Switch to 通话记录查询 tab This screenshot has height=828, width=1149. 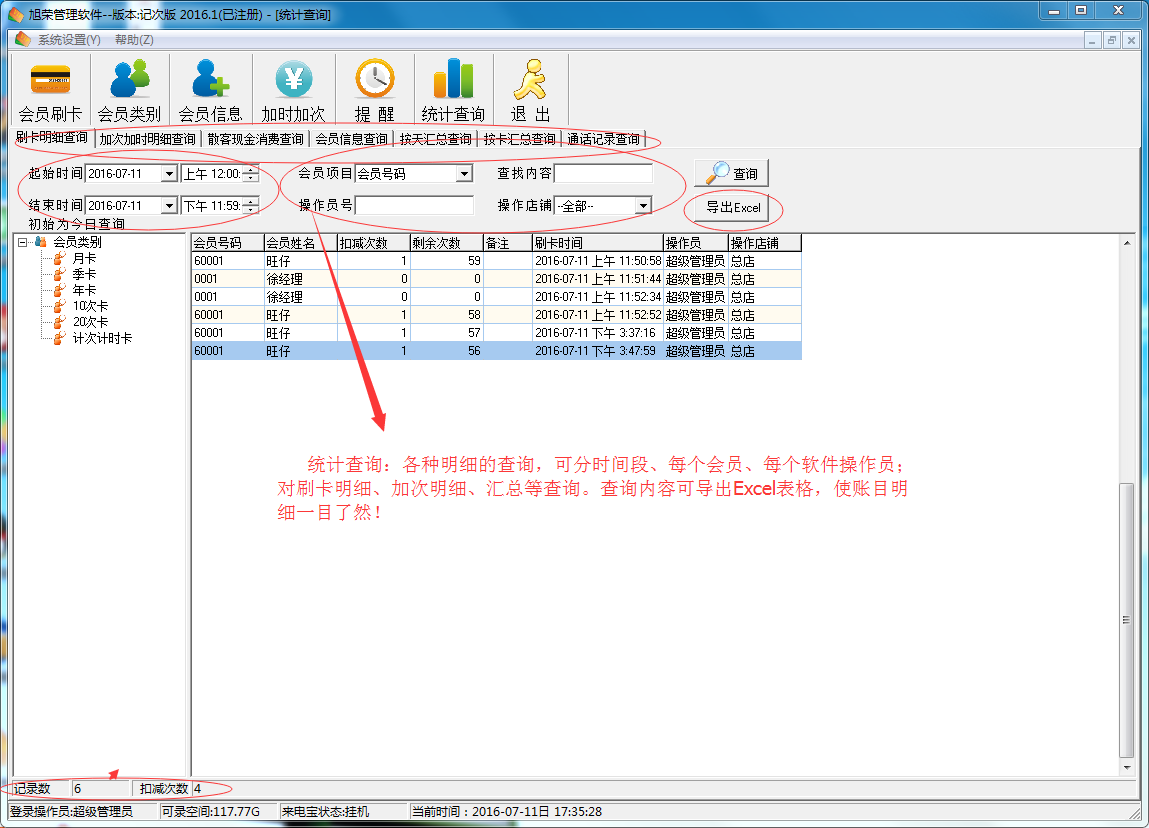603,139
